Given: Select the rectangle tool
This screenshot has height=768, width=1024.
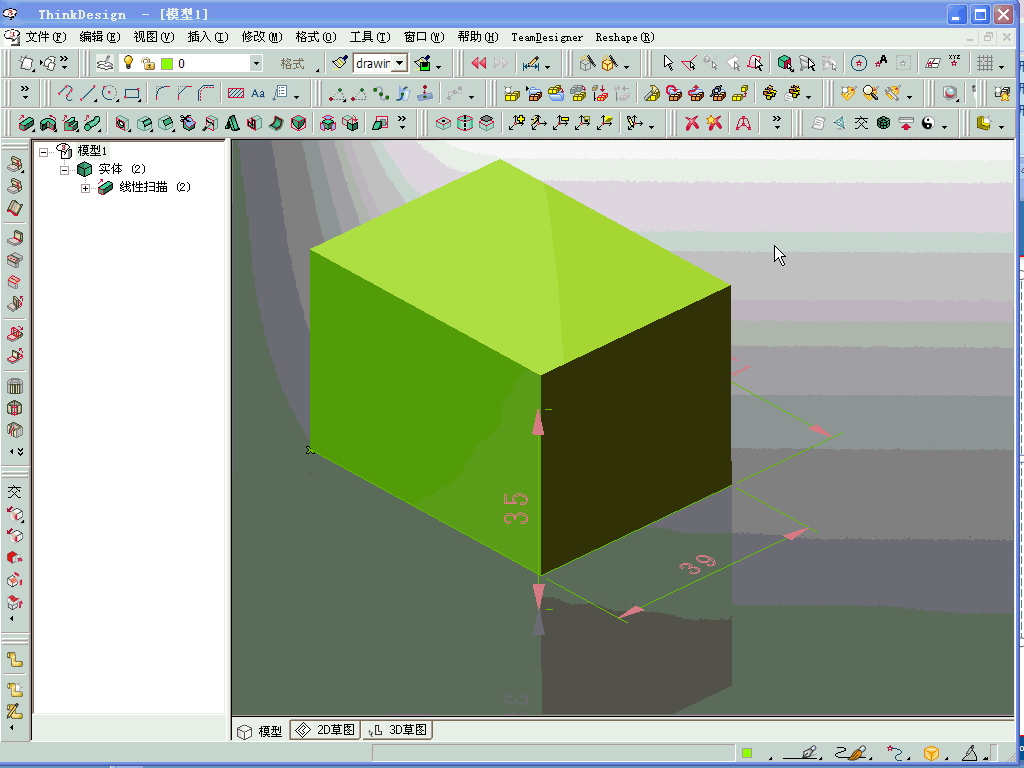Looking at the screenshot, I should coord(133,93).
